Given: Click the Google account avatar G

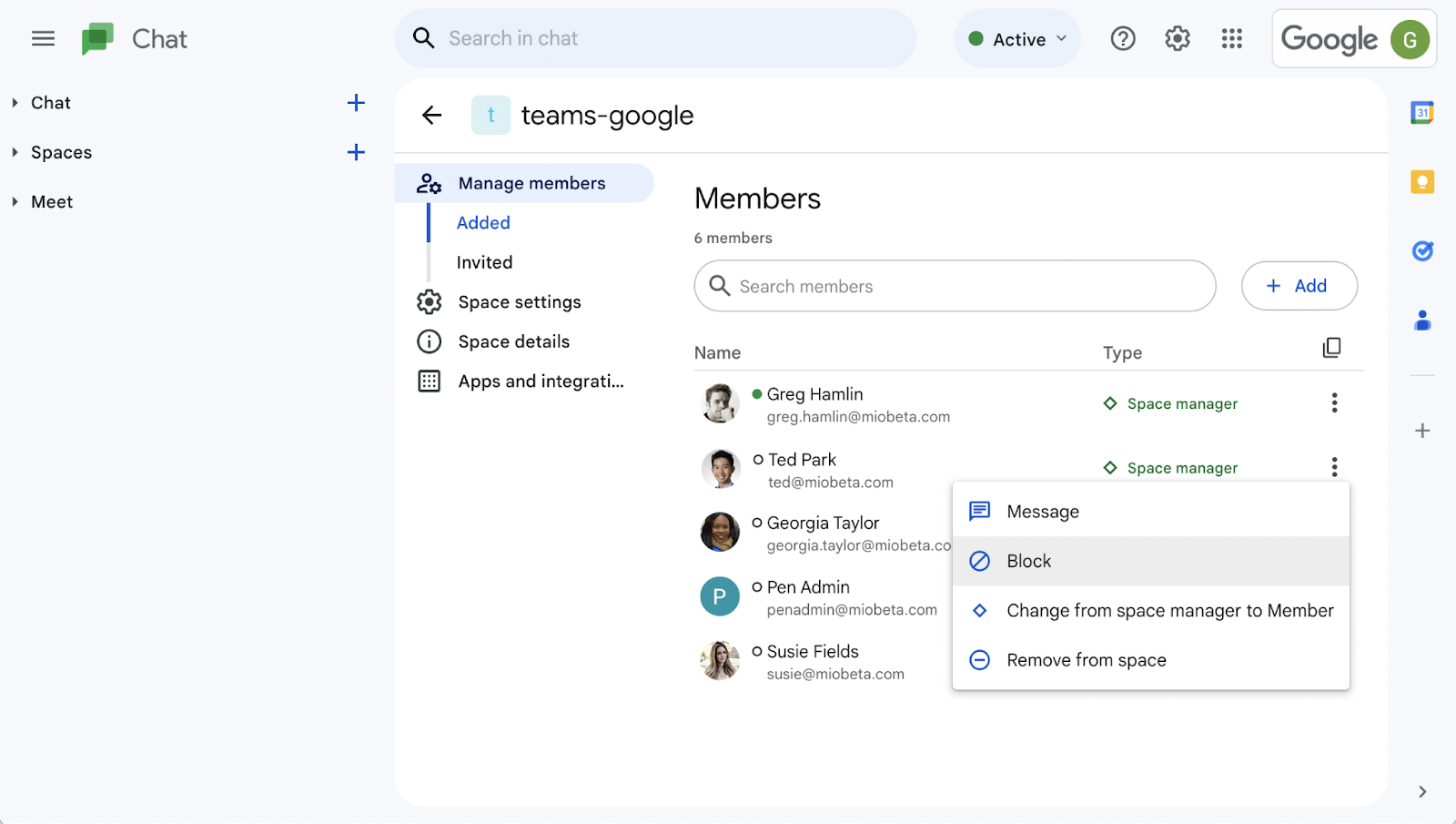Looking at the screenshot, I should click(x=1410, y=39).
